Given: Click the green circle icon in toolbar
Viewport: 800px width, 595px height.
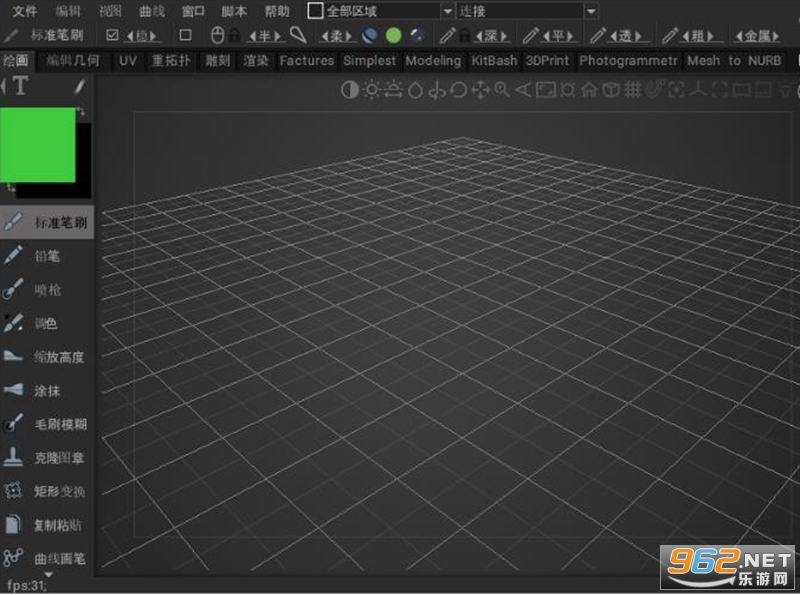Looking at the screenshot, I should tap(393, 35).
